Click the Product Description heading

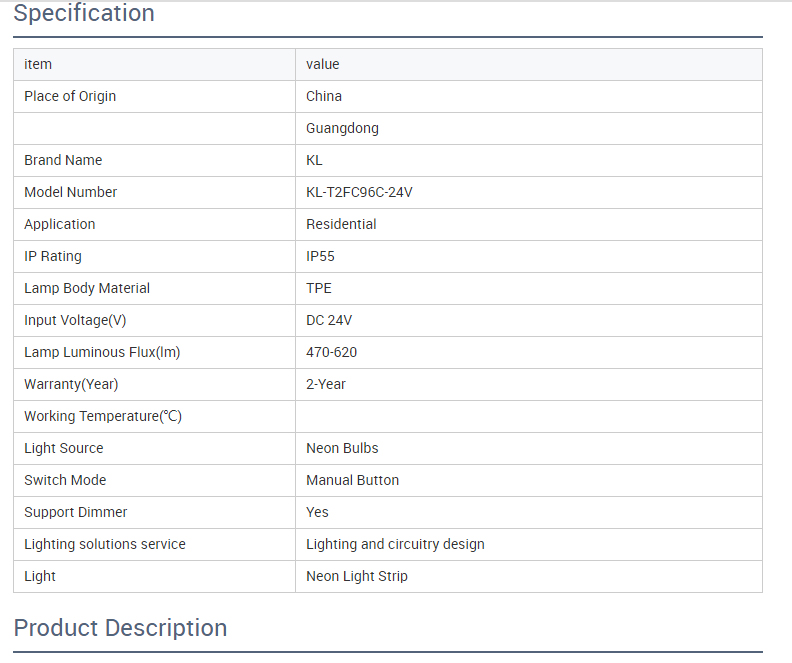coord(120,628)
